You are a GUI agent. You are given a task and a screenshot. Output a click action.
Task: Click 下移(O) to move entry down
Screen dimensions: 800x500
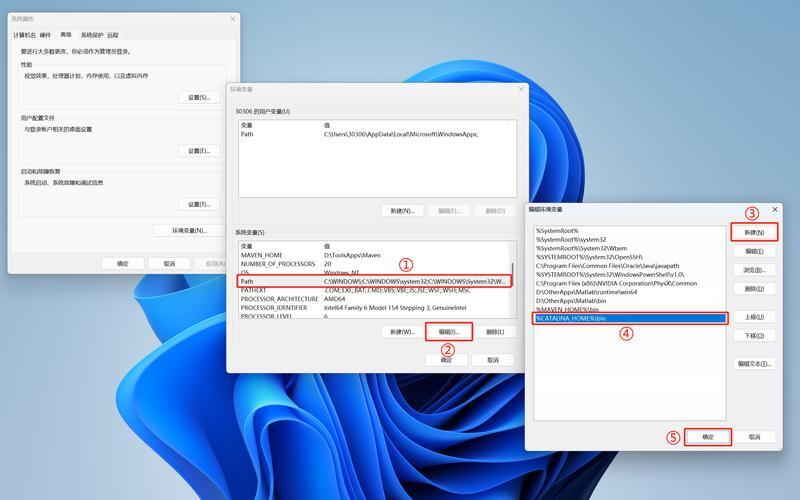pos(754,336)
